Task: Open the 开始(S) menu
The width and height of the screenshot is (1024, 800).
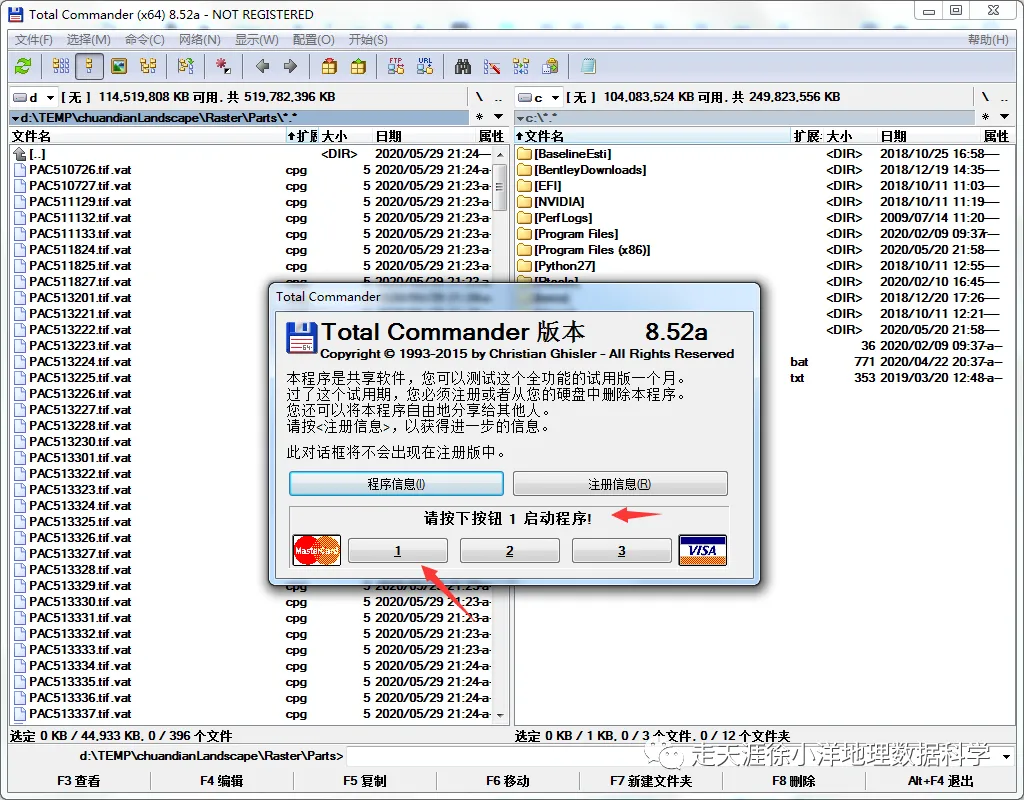Action: (x=368, y=40)
